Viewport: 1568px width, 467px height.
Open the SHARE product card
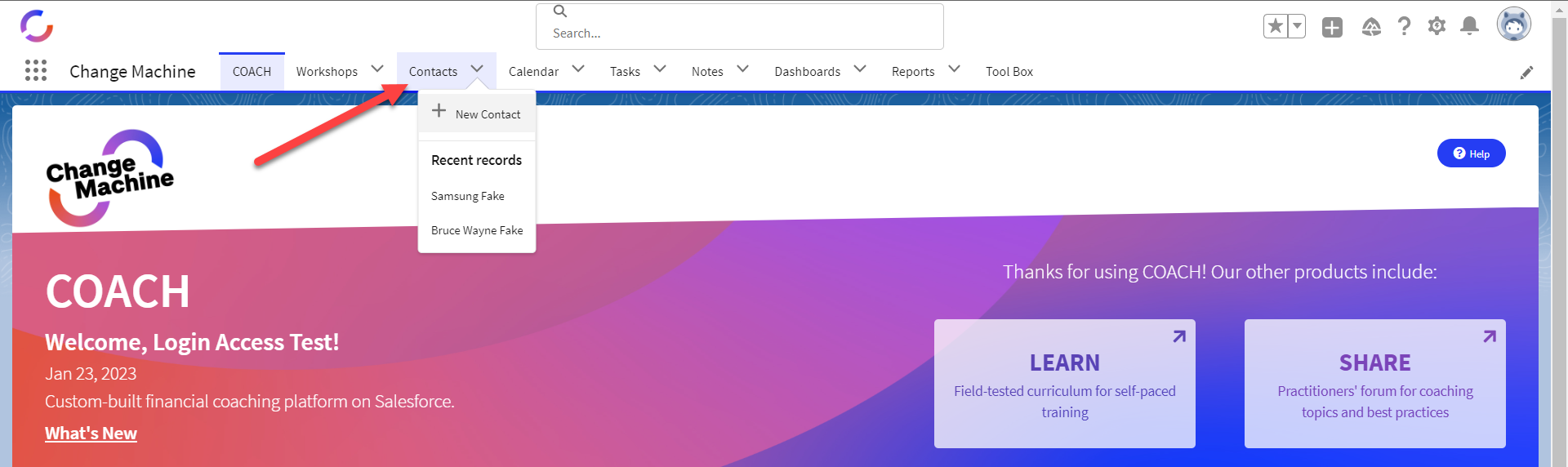pyautogui.click(x=1375, y=384)
